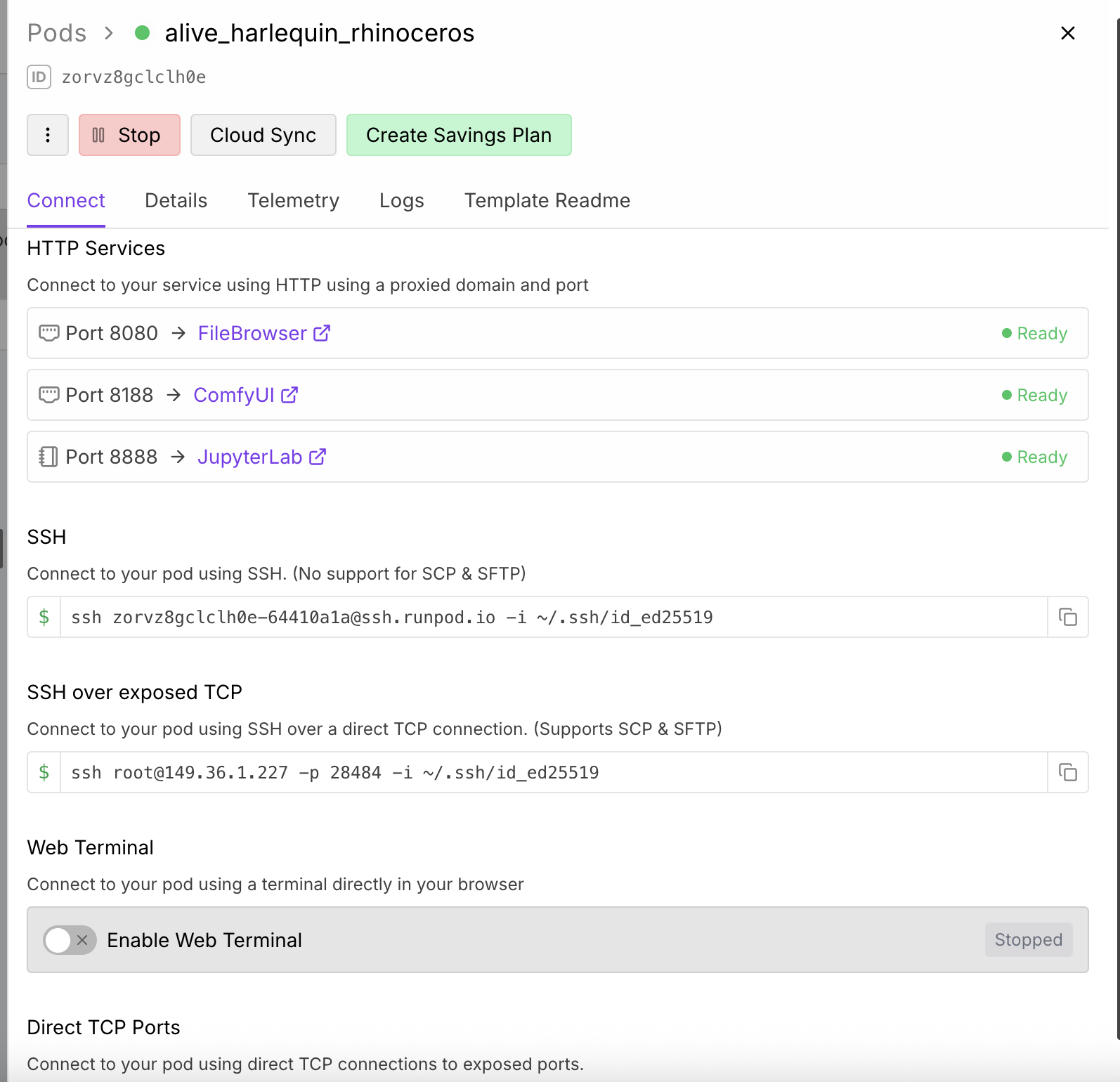Close the pod details panel

click(1067, 33)
